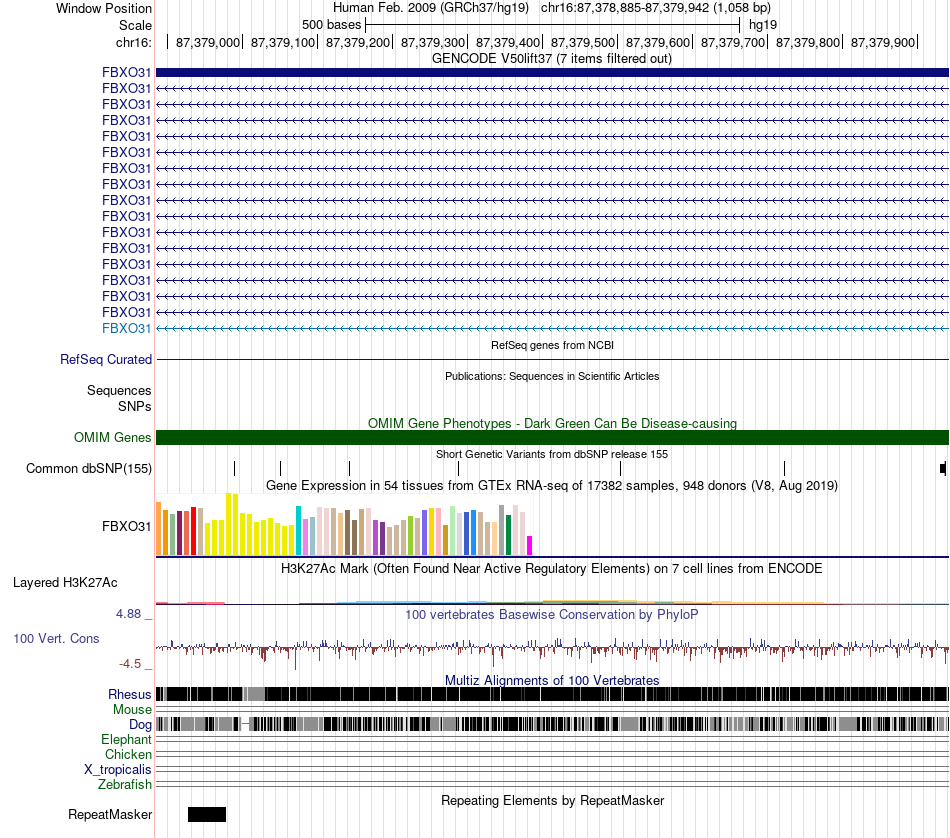This screenshot has width=950, height=838.
Task: Click the cyan GTEx expression bar
Action: pyautogui.click(x=298, y=531)
